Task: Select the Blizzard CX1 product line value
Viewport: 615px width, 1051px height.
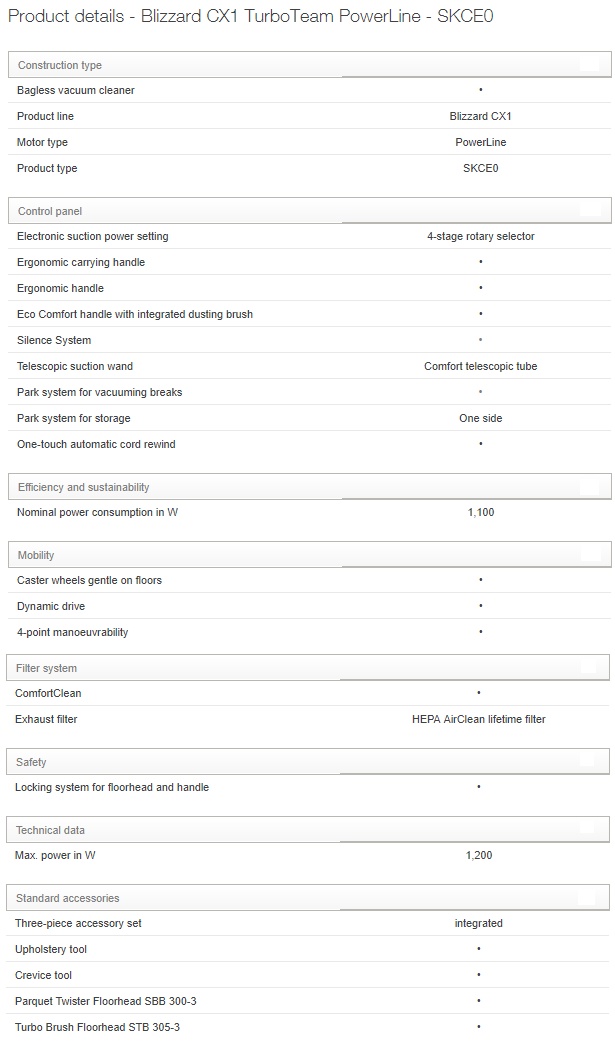Action: (x=480, y=116)
